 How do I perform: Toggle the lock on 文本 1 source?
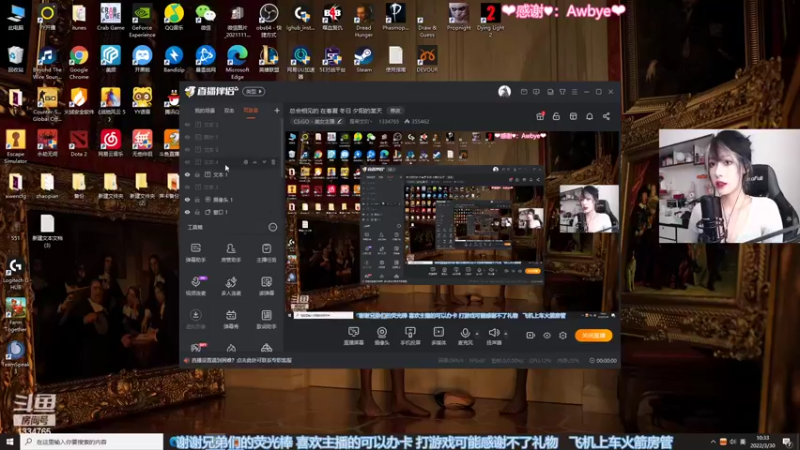pos(197,174)
